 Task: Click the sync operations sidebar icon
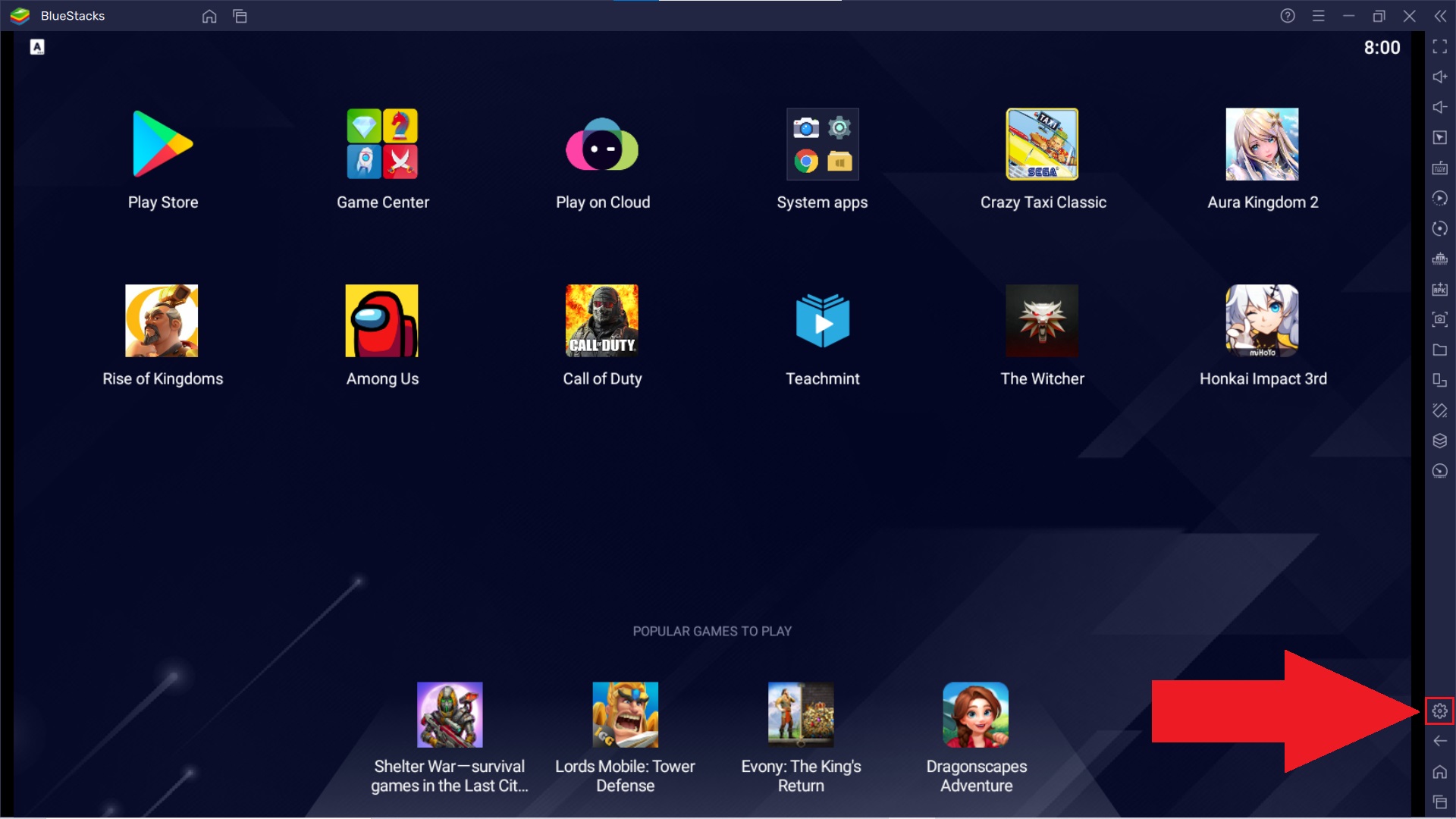pos(1439,228)
